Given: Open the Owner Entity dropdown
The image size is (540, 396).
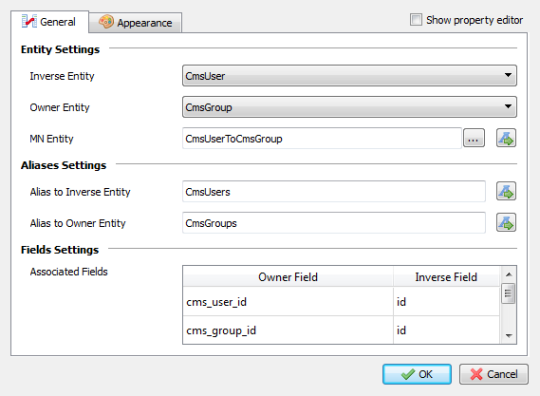Looking at the screenshot, I should point(349,107).
